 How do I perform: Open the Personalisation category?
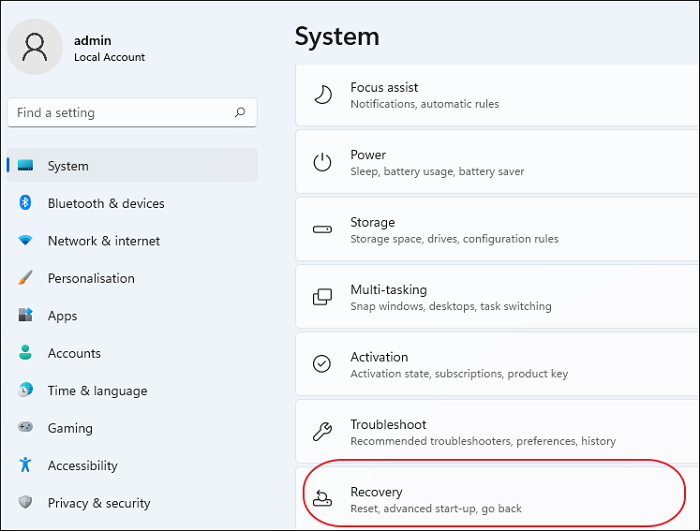point(91,278)
